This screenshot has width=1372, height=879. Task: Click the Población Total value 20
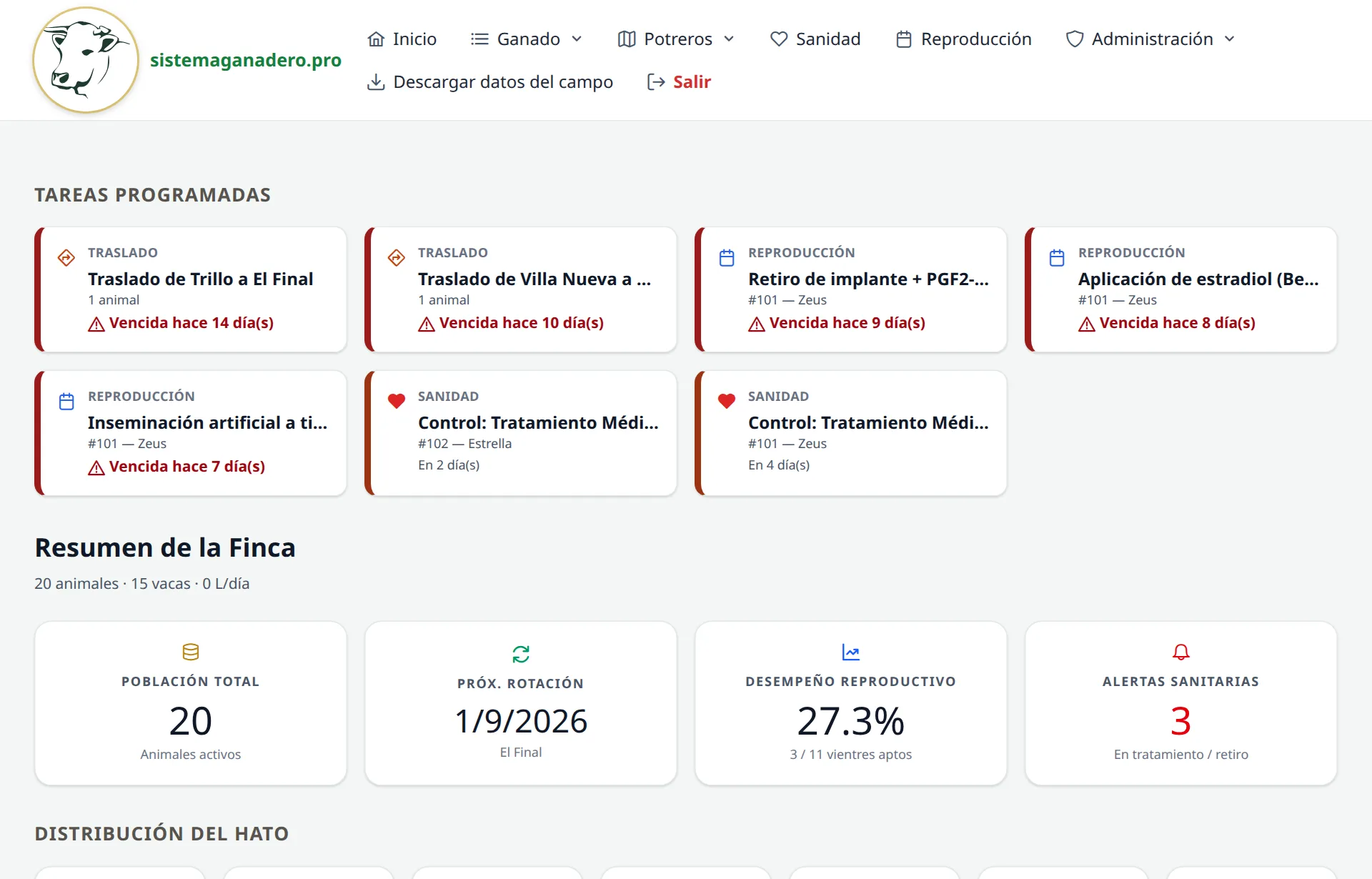191,720
